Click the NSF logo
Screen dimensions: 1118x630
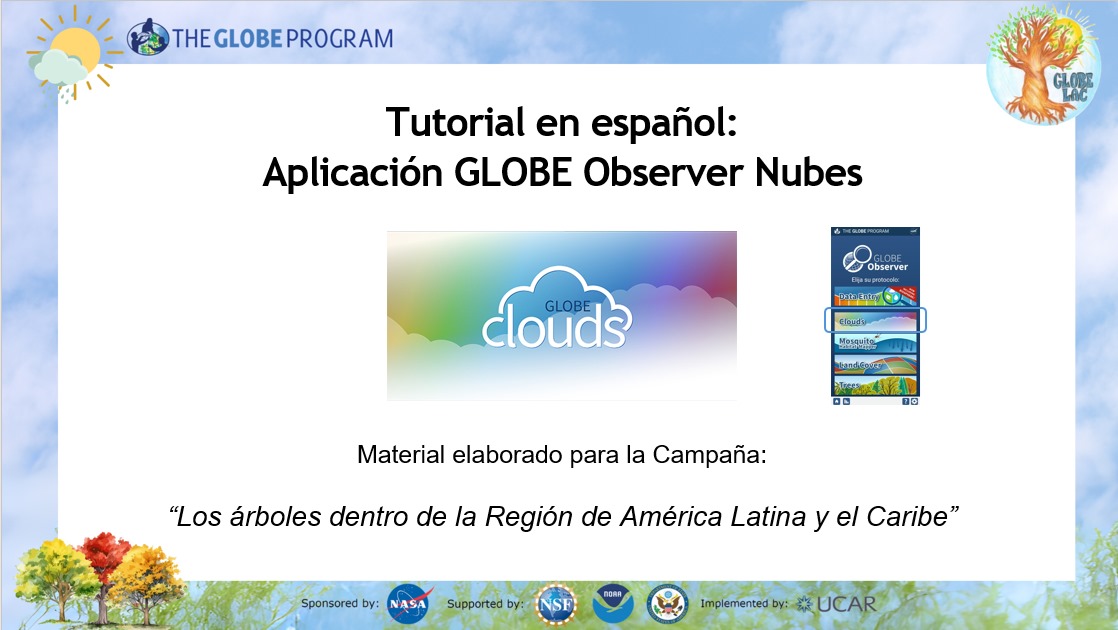coord(556,604)
